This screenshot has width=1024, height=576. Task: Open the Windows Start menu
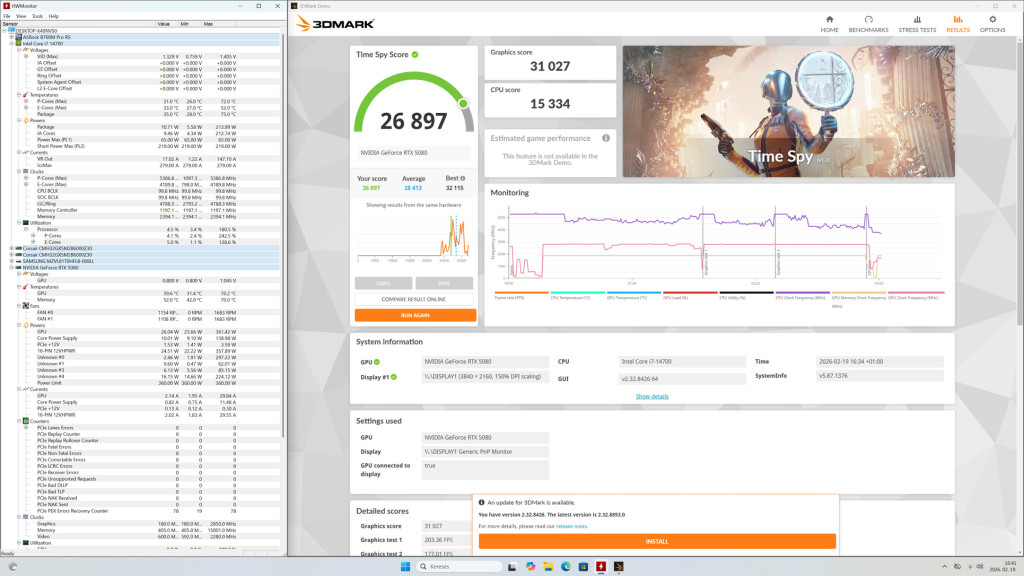pyautogui.click(x=406, y=567)
